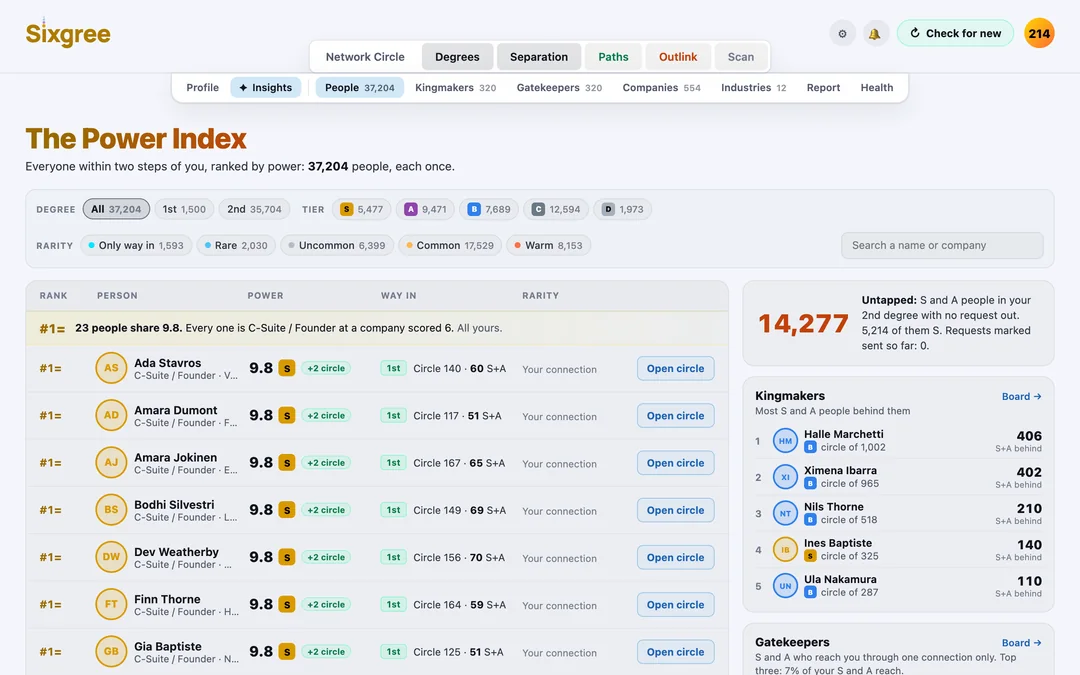The width and height of the screenshot is (1080, 675).
Task: Open the settings gear icon
Action: click(x=842, y=33)
